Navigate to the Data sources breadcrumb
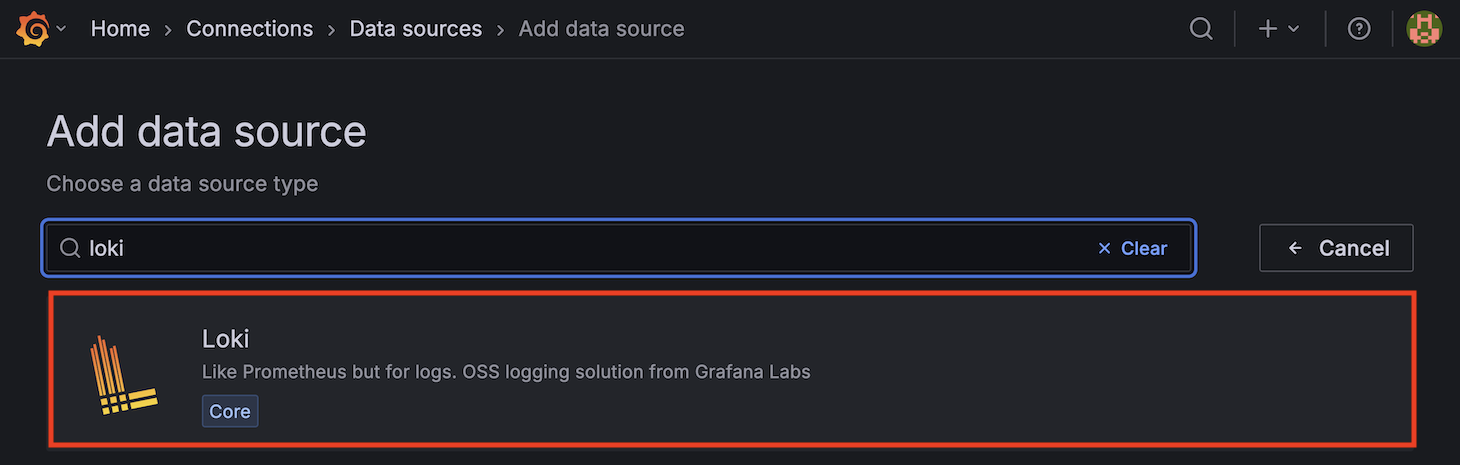1460x465 pixels. (x=415, y=29)
